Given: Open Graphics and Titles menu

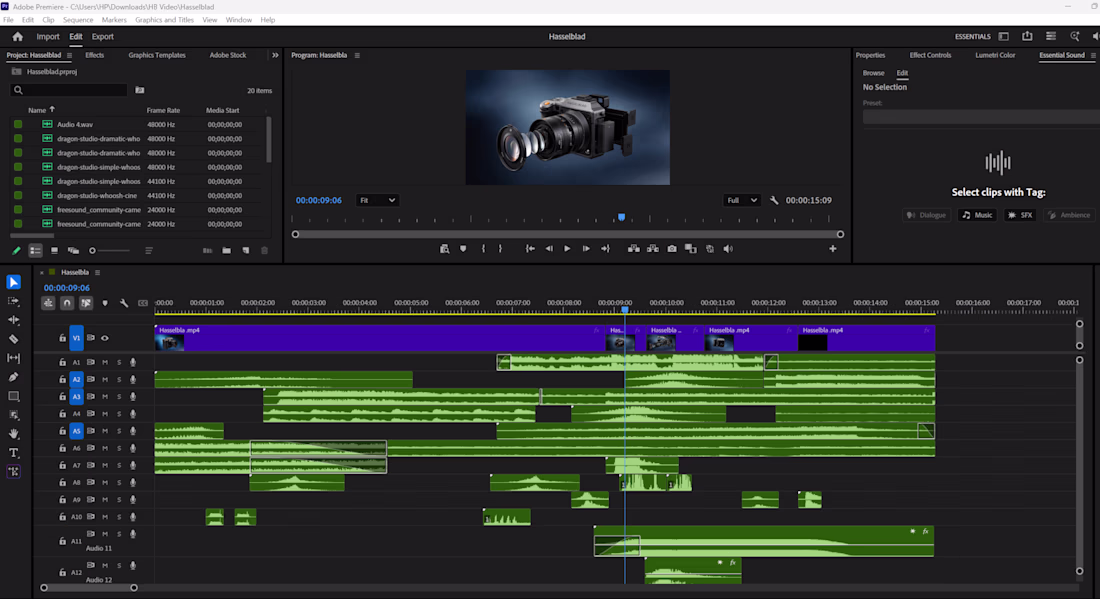Looking at the screenshot, I should (x=164, y=20).
